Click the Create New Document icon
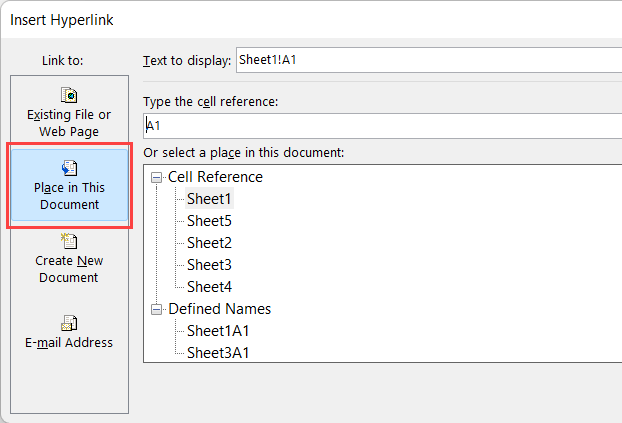Screen dimensions: 622x423 point(69,241)
